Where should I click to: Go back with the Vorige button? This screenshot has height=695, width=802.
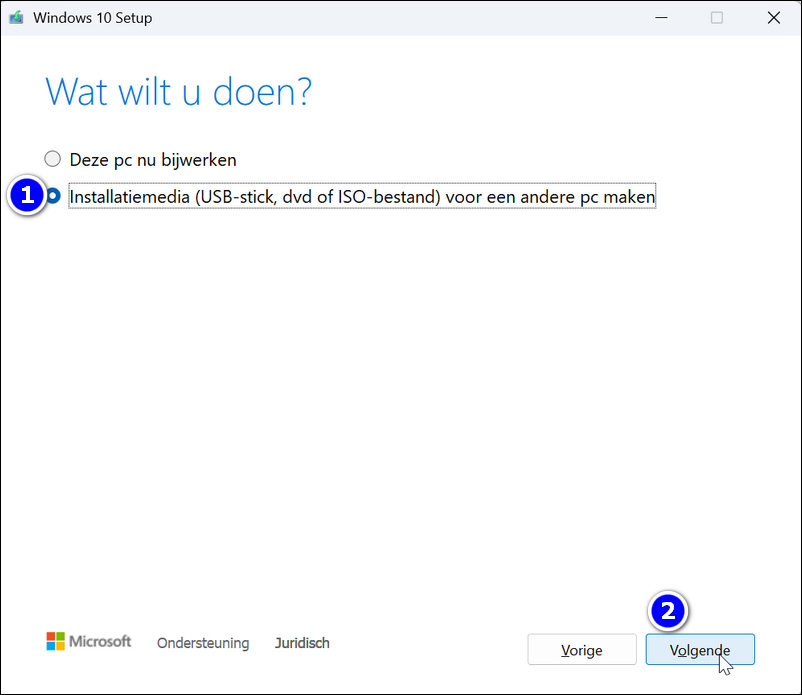[582, 650]
